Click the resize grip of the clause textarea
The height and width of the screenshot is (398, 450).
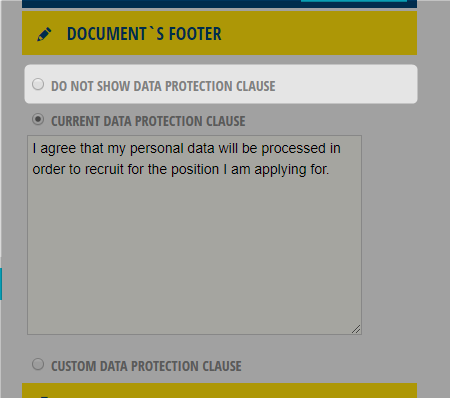click(356, 329)
